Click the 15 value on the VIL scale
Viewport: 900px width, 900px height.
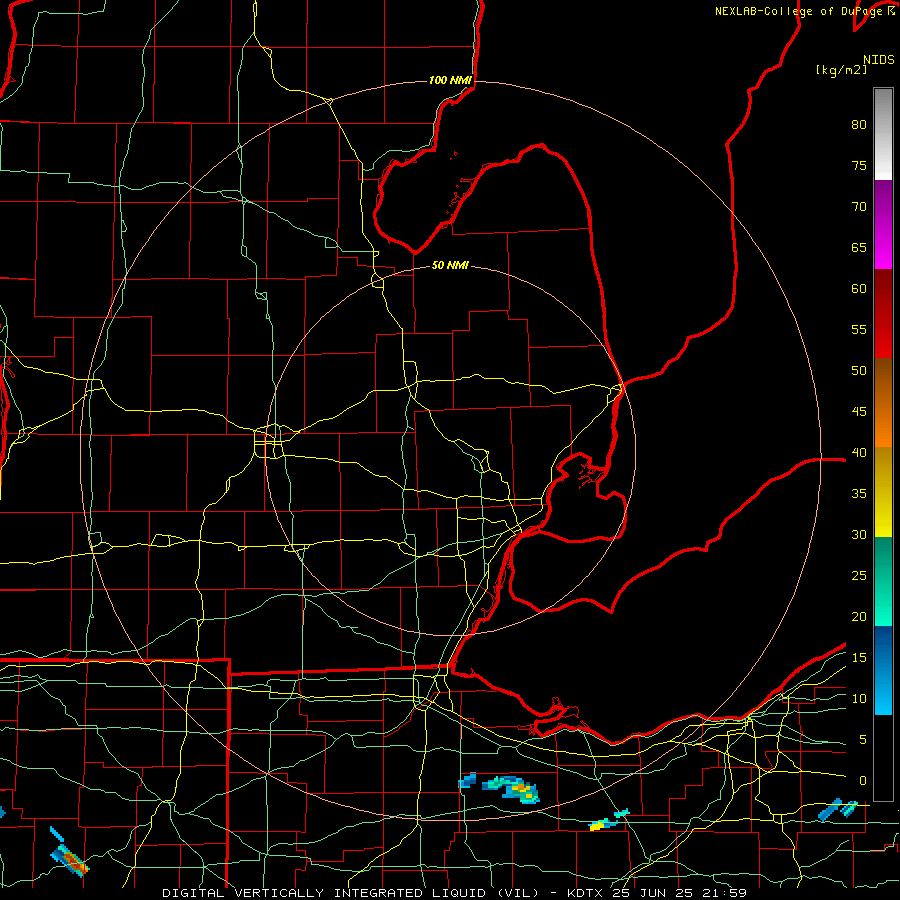859,657
